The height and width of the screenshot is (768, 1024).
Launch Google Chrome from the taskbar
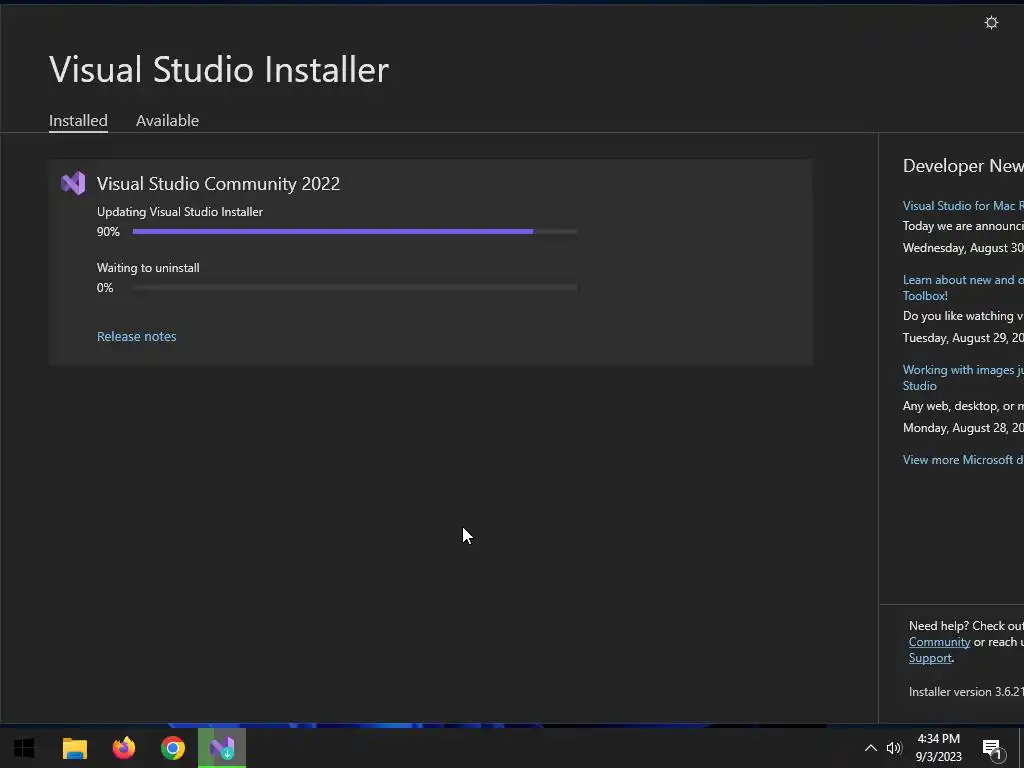point(173,748)
